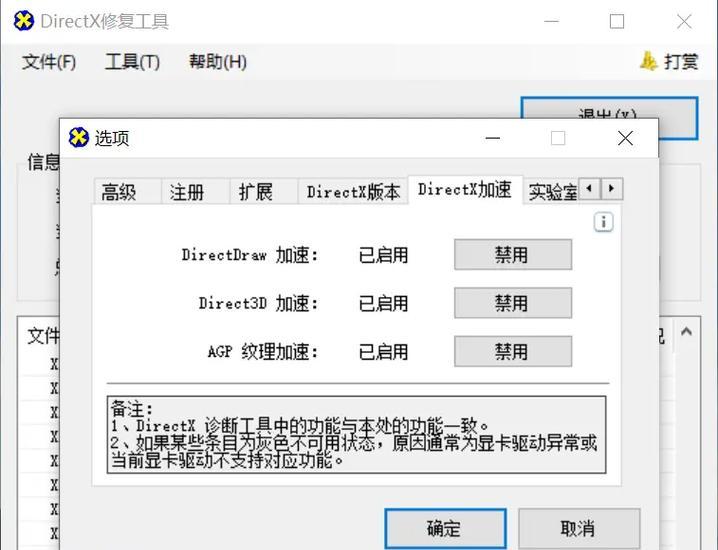Disable Direct3D 加速 with 禁用 button
This screenshot has height=550, width=718.
(513, 303)
